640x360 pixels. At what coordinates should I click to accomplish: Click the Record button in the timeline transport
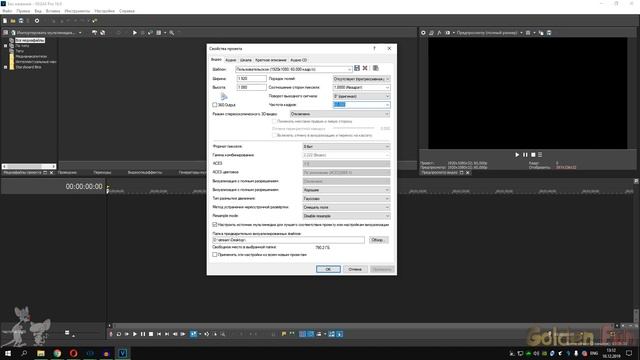(111, 334)
